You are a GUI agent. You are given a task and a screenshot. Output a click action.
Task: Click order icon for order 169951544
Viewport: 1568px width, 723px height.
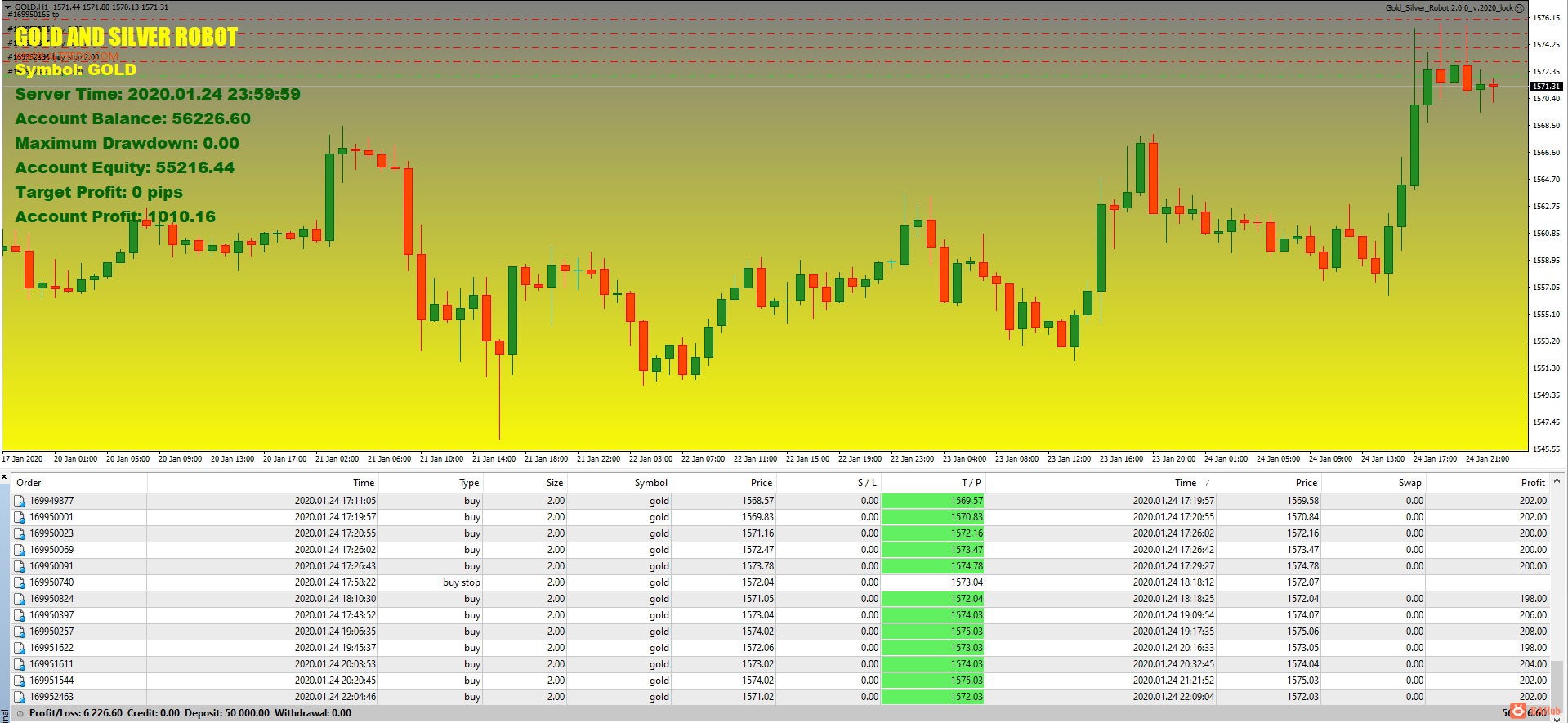pyautogui.click(x=20, y=681)
